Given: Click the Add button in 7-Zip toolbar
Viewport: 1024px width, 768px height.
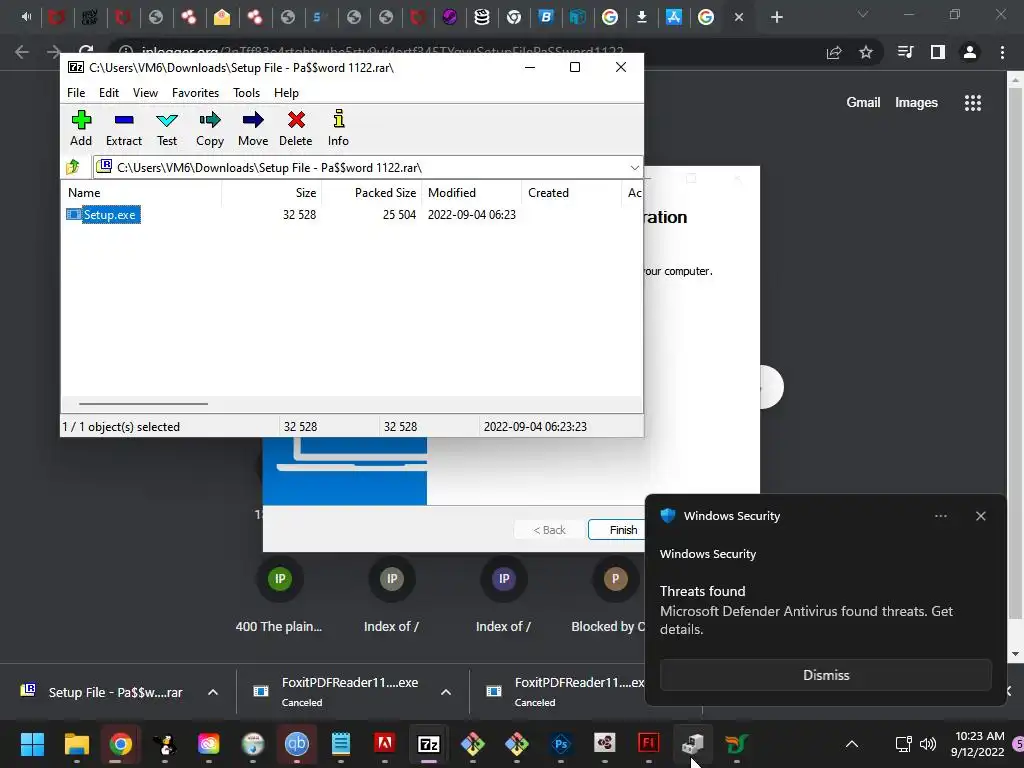Looking at the screenshot, I should tap(81, 129).
